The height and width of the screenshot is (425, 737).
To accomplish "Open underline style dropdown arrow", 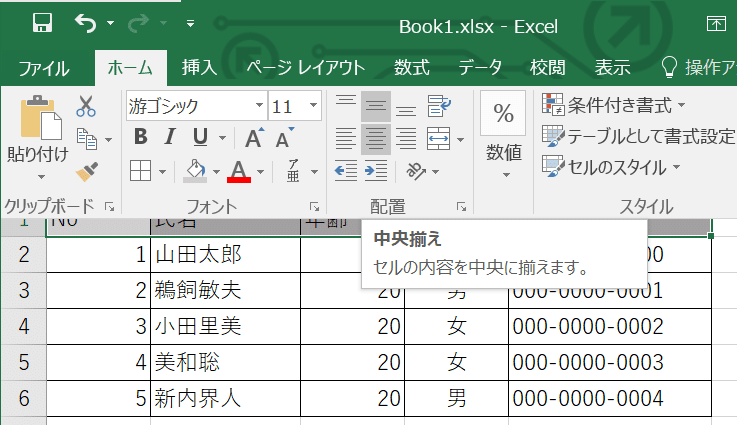I will coord(222,138).
